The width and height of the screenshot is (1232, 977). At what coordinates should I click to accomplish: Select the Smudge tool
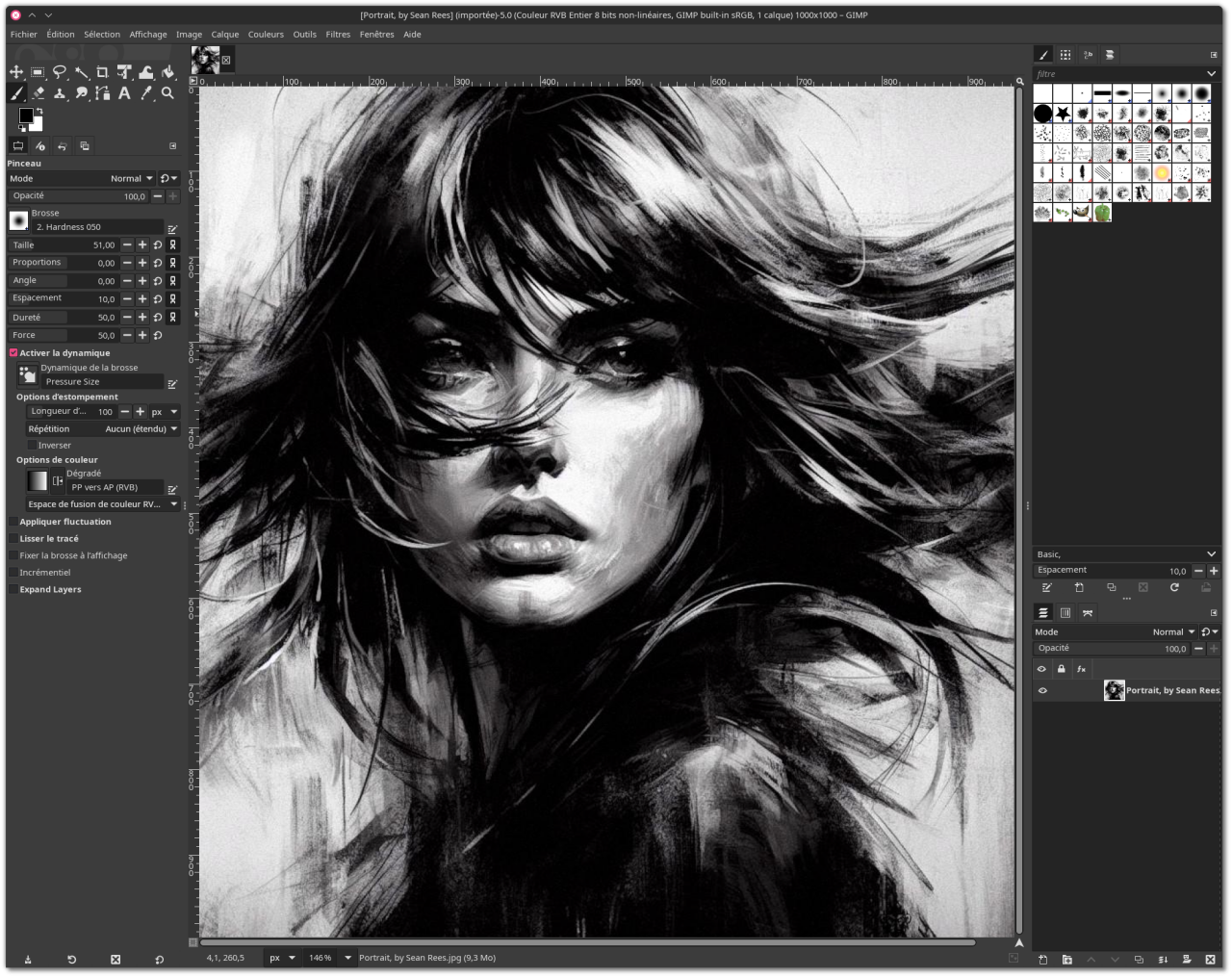tap(82, 93)
